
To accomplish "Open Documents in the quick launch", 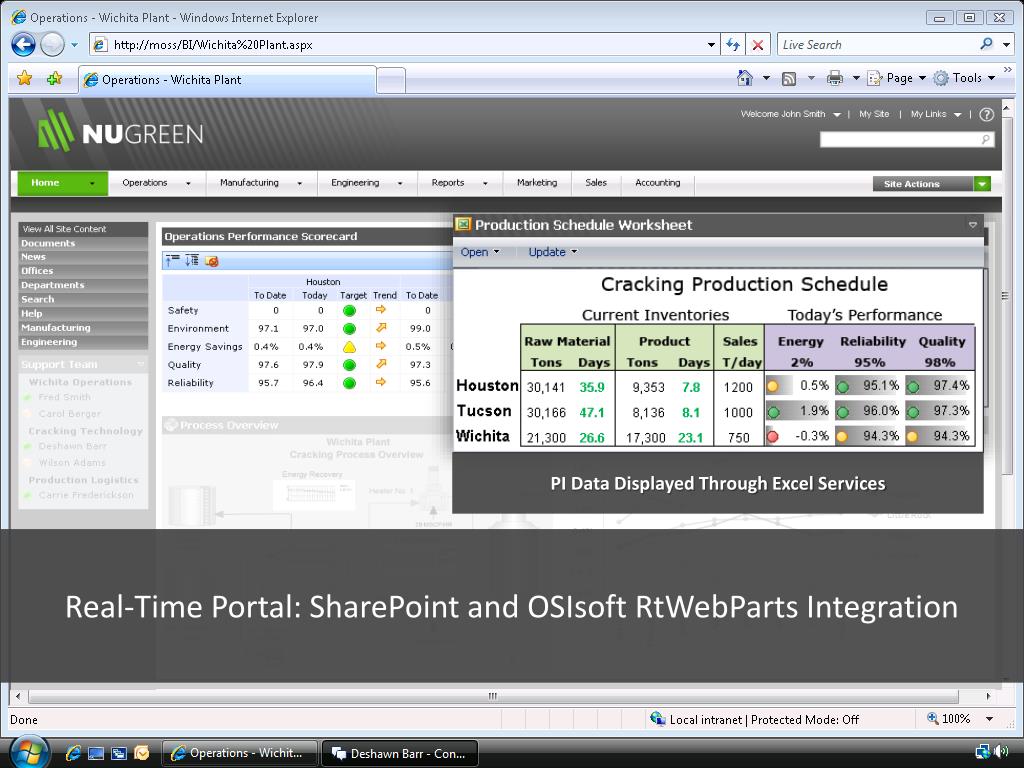I will (x=48, y=243).
